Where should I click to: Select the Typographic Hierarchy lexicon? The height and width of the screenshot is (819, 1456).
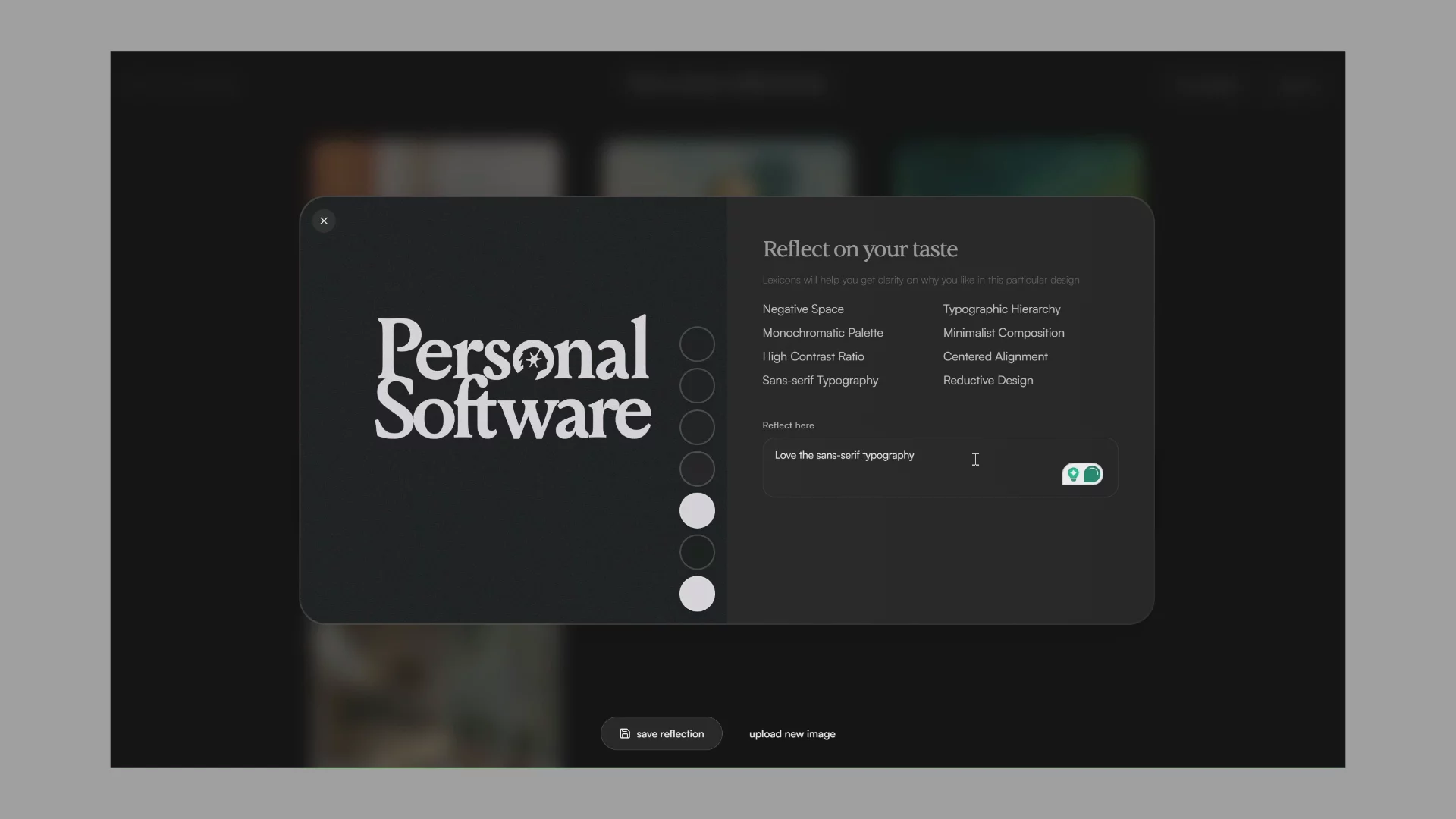pos(1001,309)
